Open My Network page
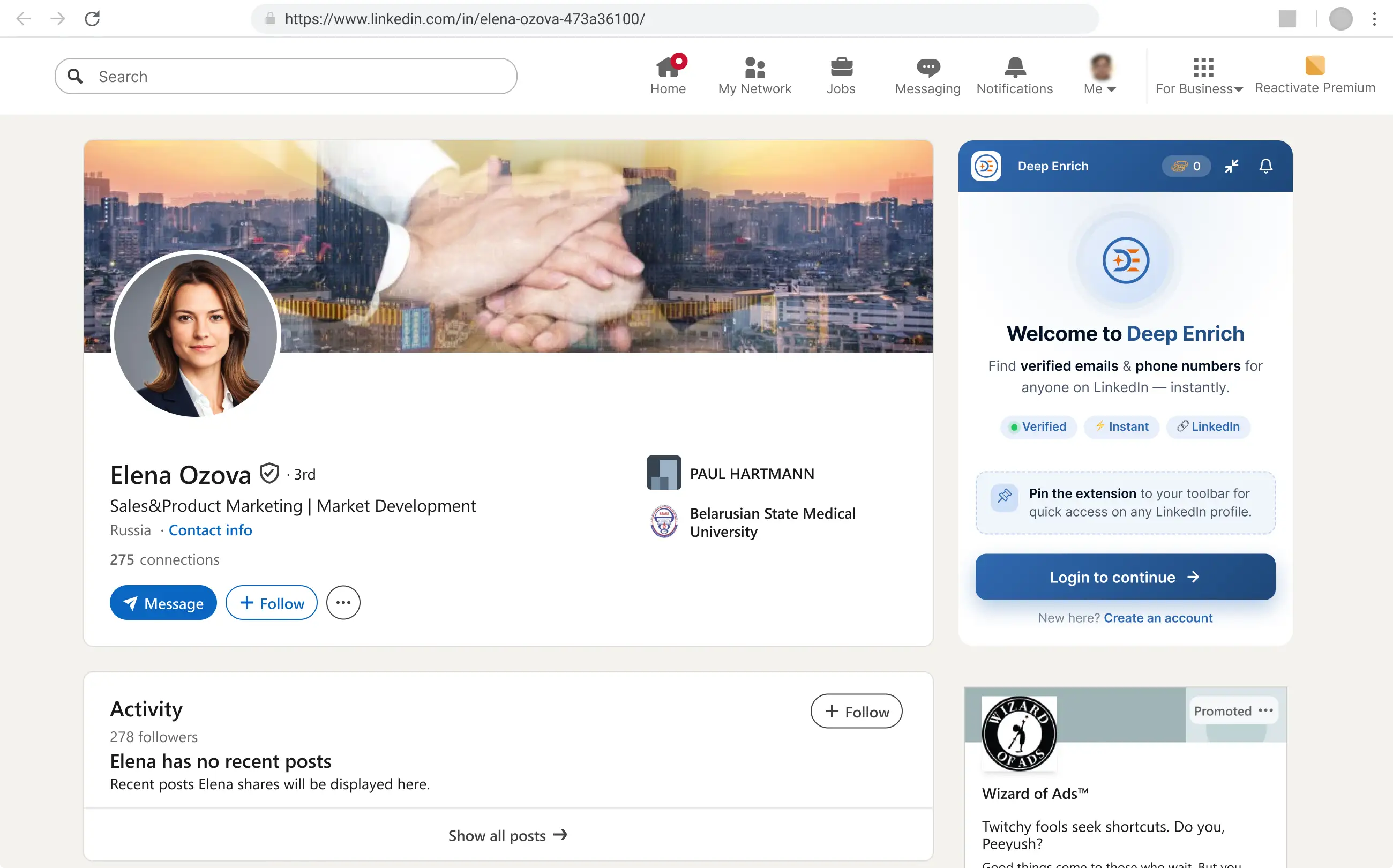 tap(754, 75)
